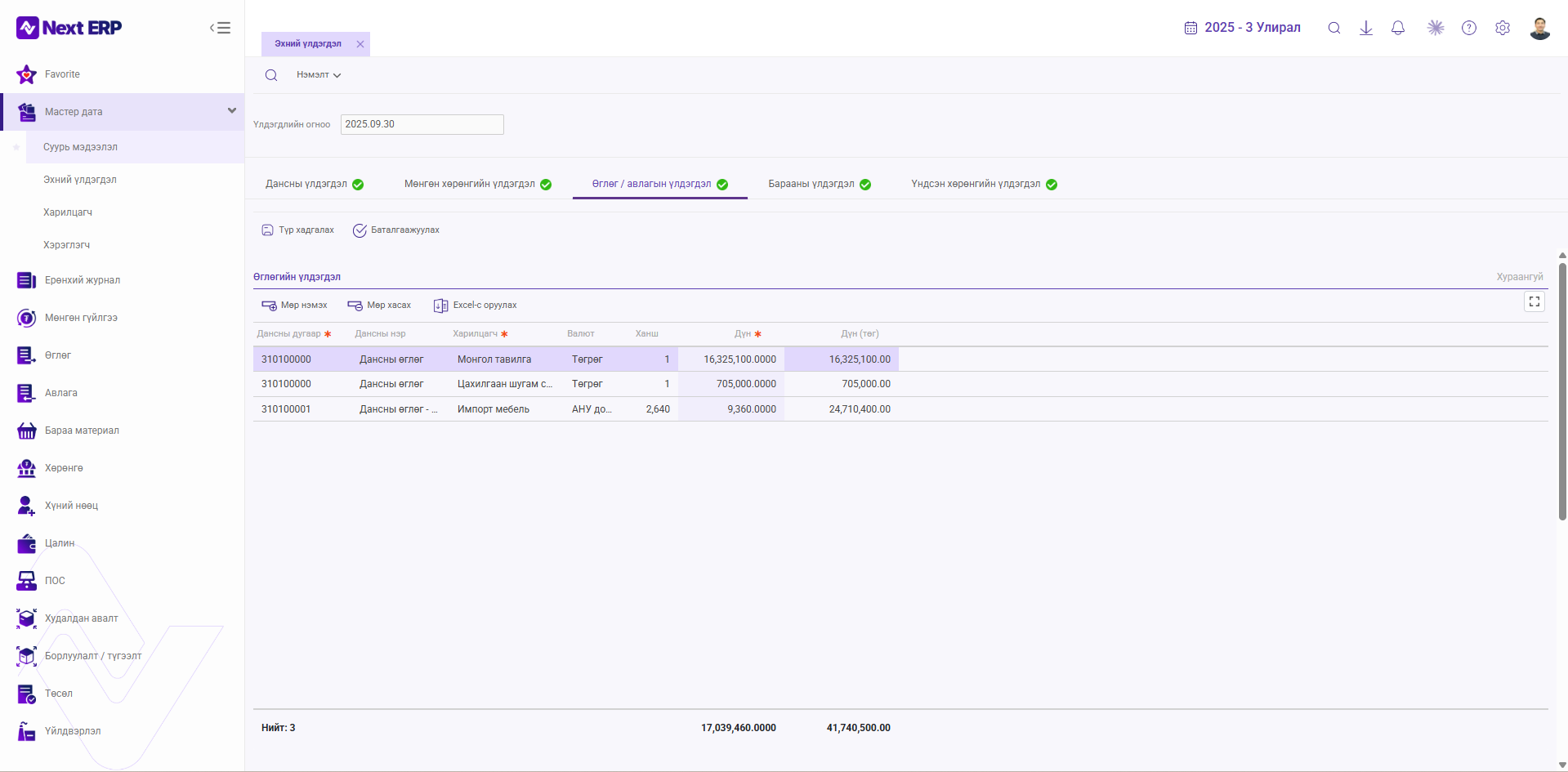Click the Excel-с оруулах import icon

pos(440,306)
